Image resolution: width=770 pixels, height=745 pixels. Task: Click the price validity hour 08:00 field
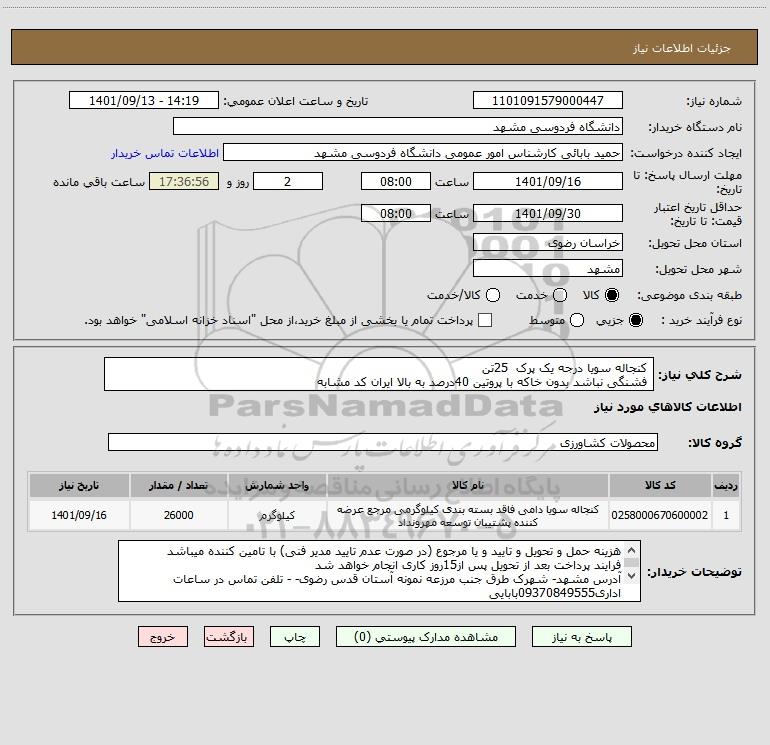396,213
